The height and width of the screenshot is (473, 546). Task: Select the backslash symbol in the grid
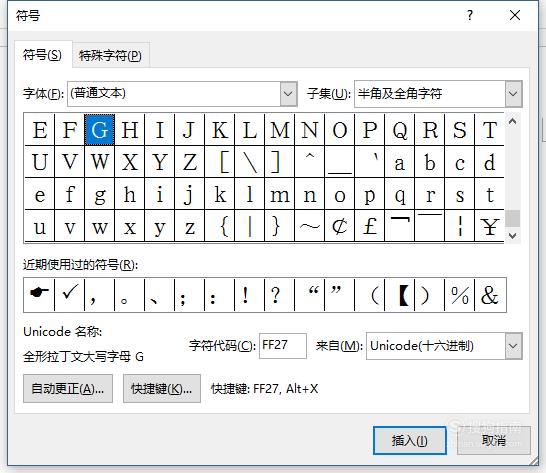tap(250, 162)
